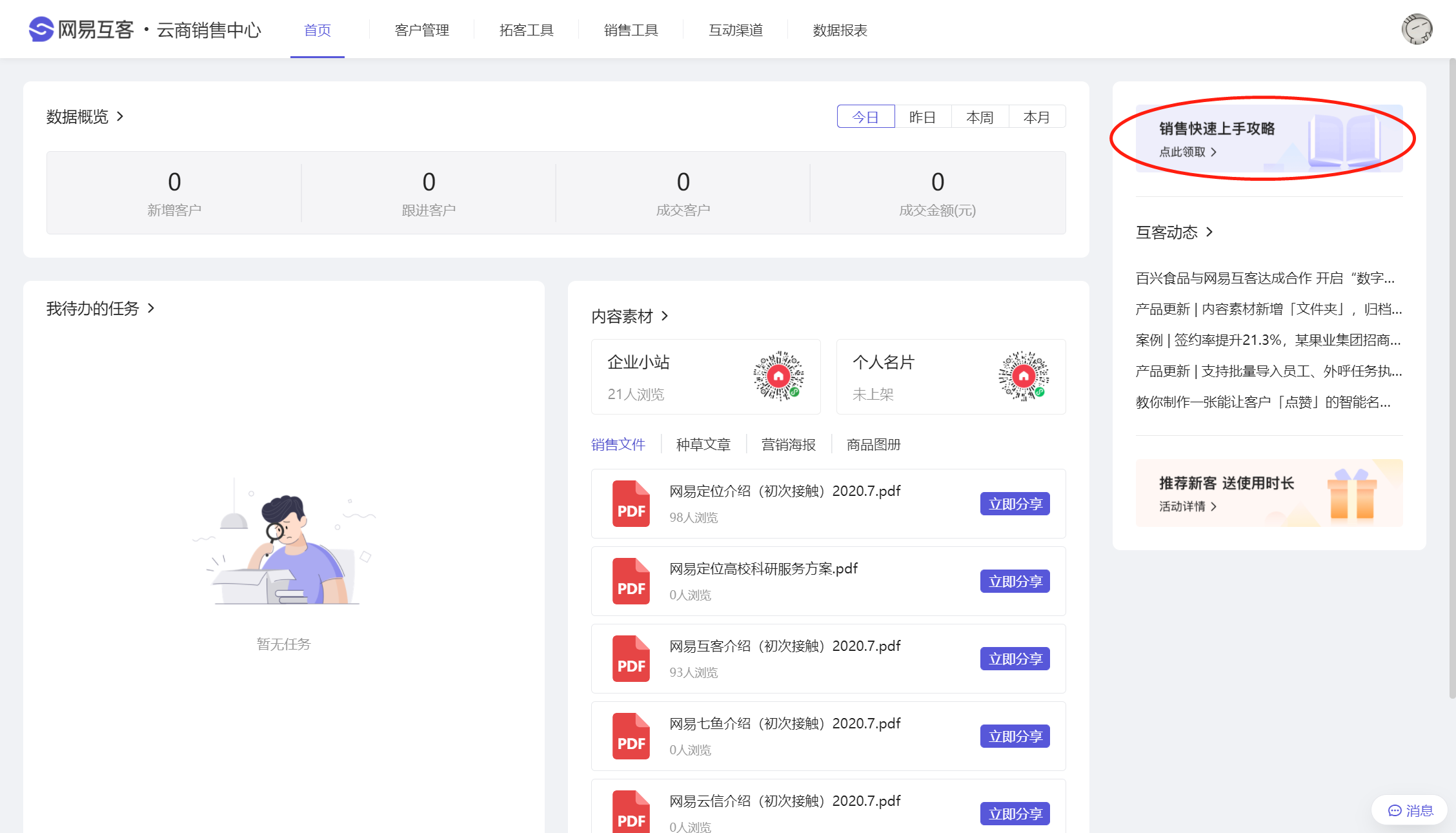1456x833 pixels.
Task: Share 网易互客介绍 pdf with 立即分享
Action: 1015,659
